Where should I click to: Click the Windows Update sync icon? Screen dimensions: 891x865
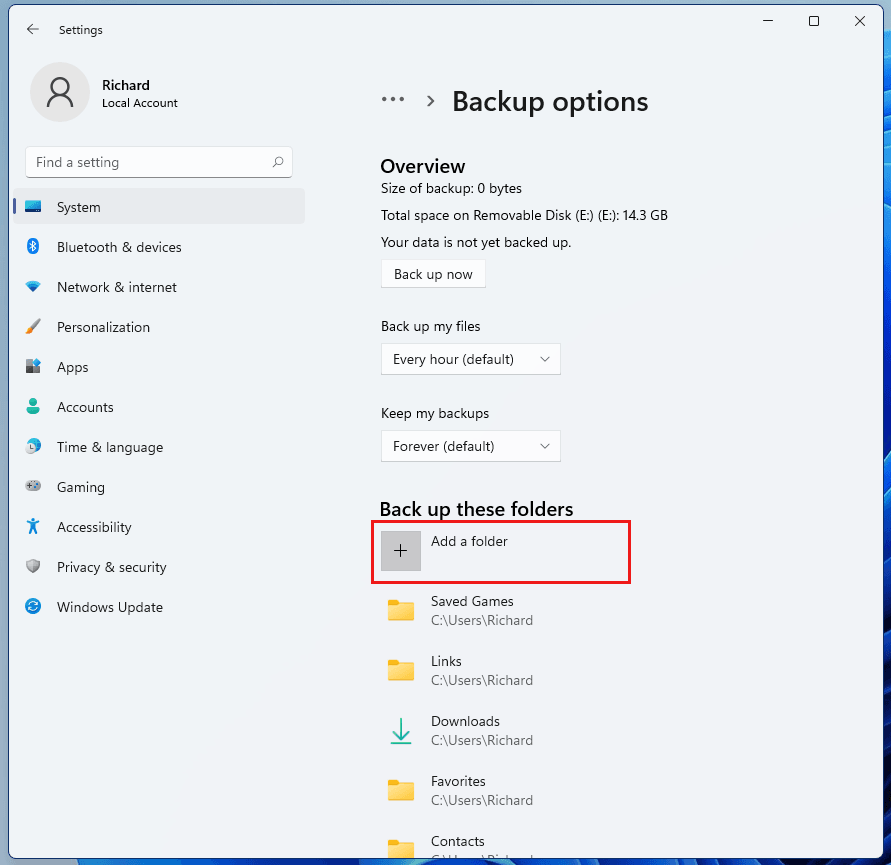coord(33,606)
